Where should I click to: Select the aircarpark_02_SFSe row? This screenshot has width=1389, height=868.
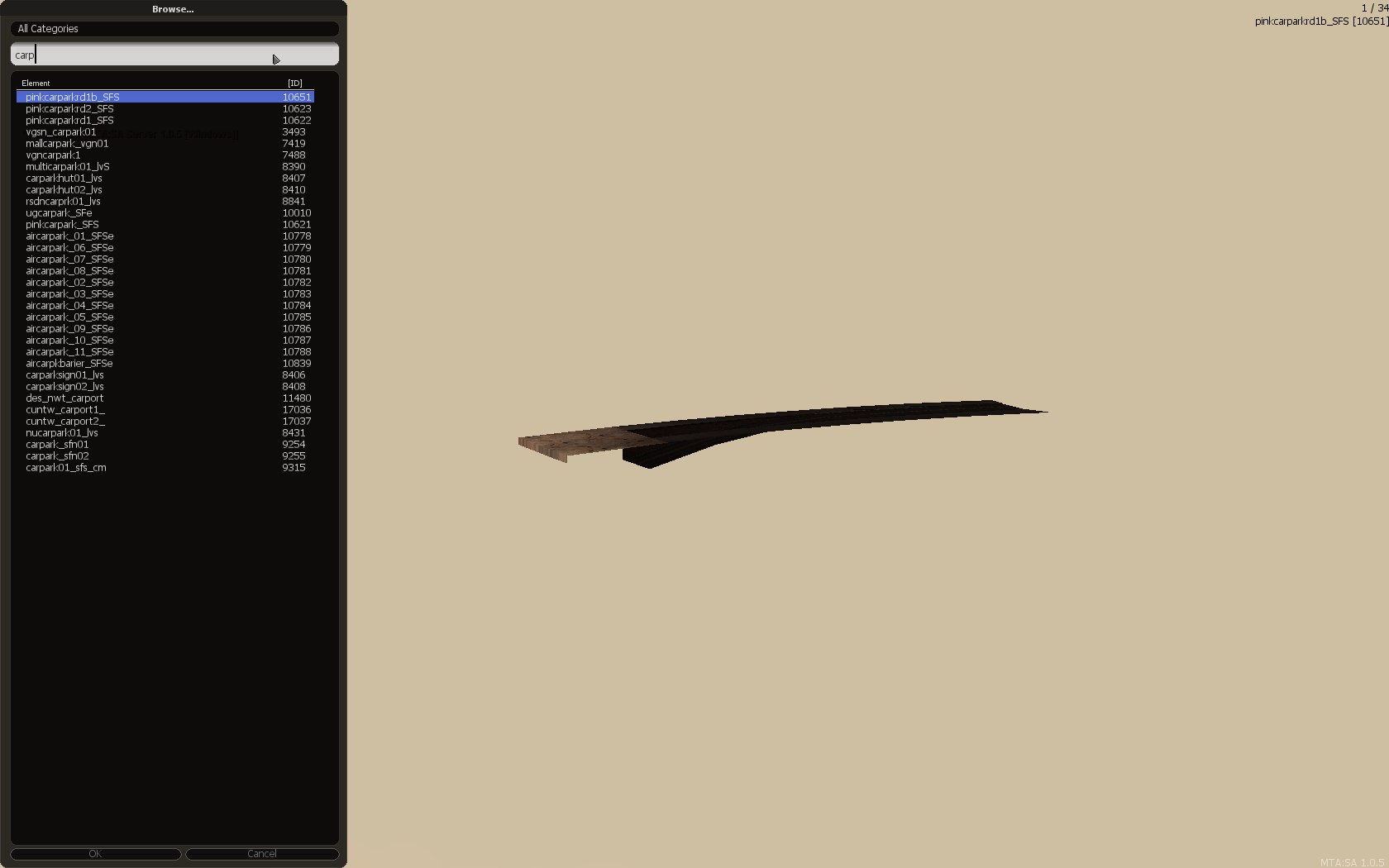165,282
